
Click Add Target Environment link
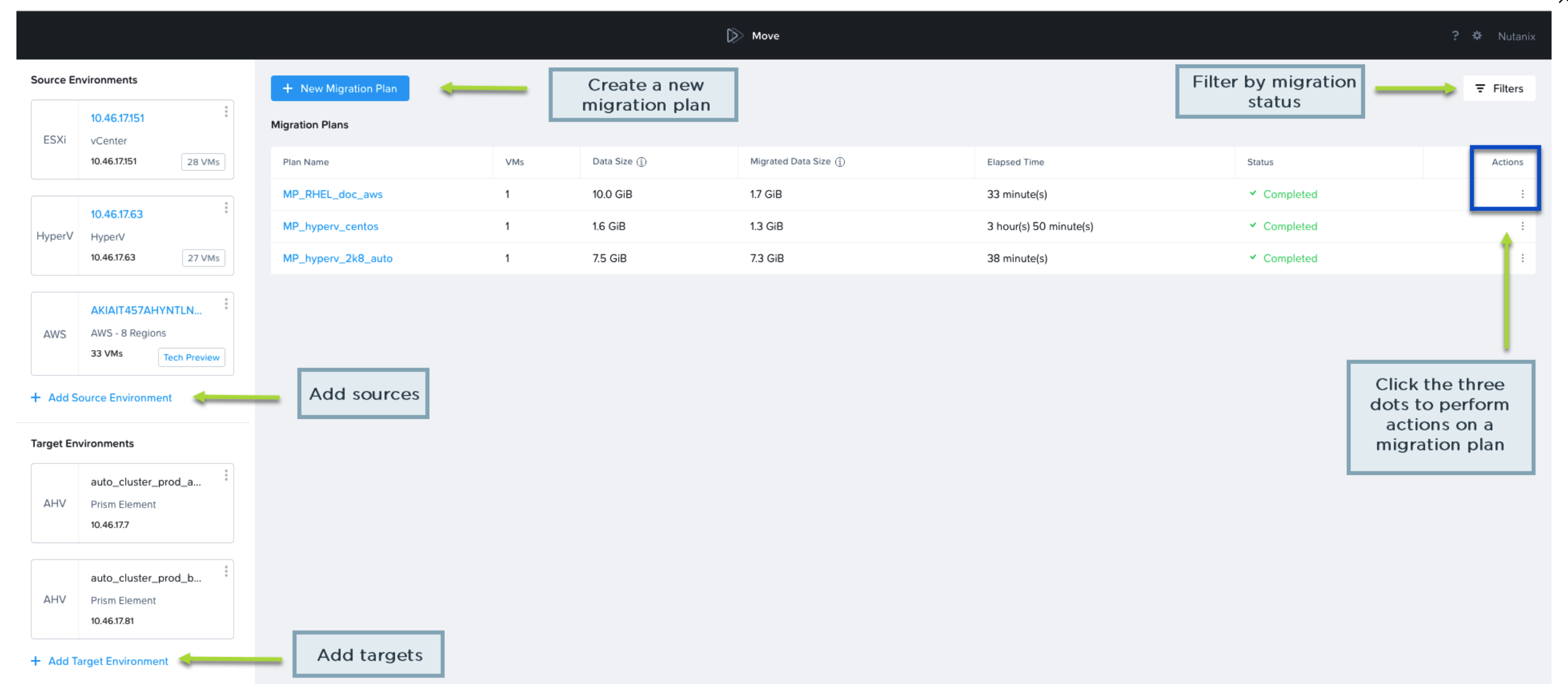pos(99,661)
